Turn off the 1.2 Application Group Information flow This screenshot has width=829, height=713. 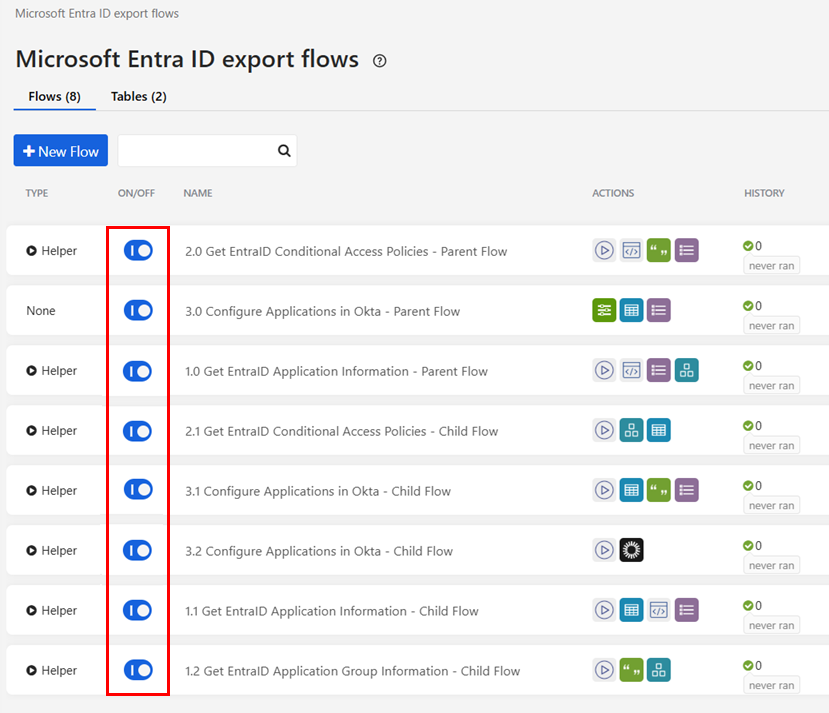[138, 670]
